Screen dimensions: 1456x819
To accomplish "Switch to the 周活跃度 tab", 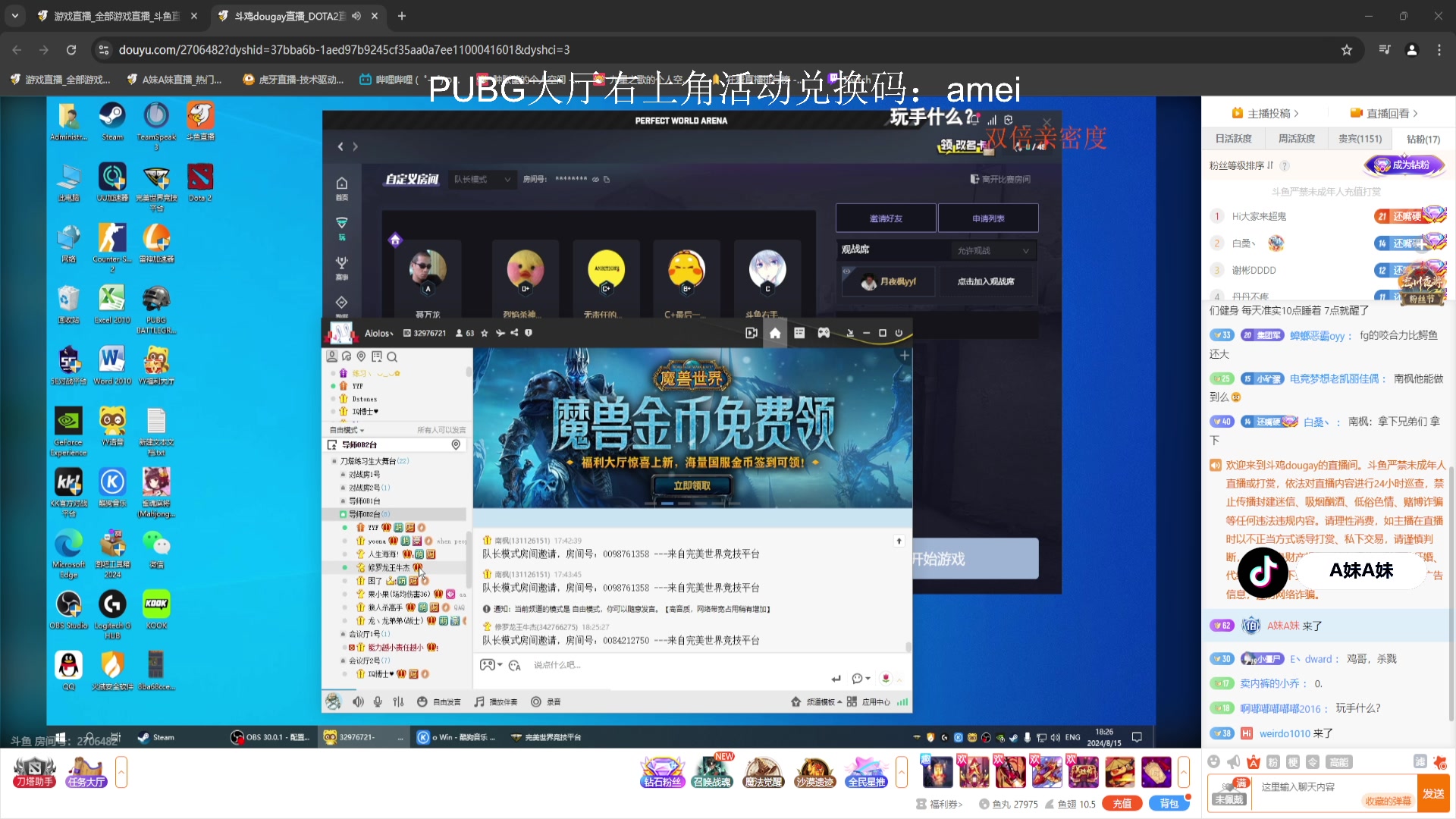I will [1296, 139].
